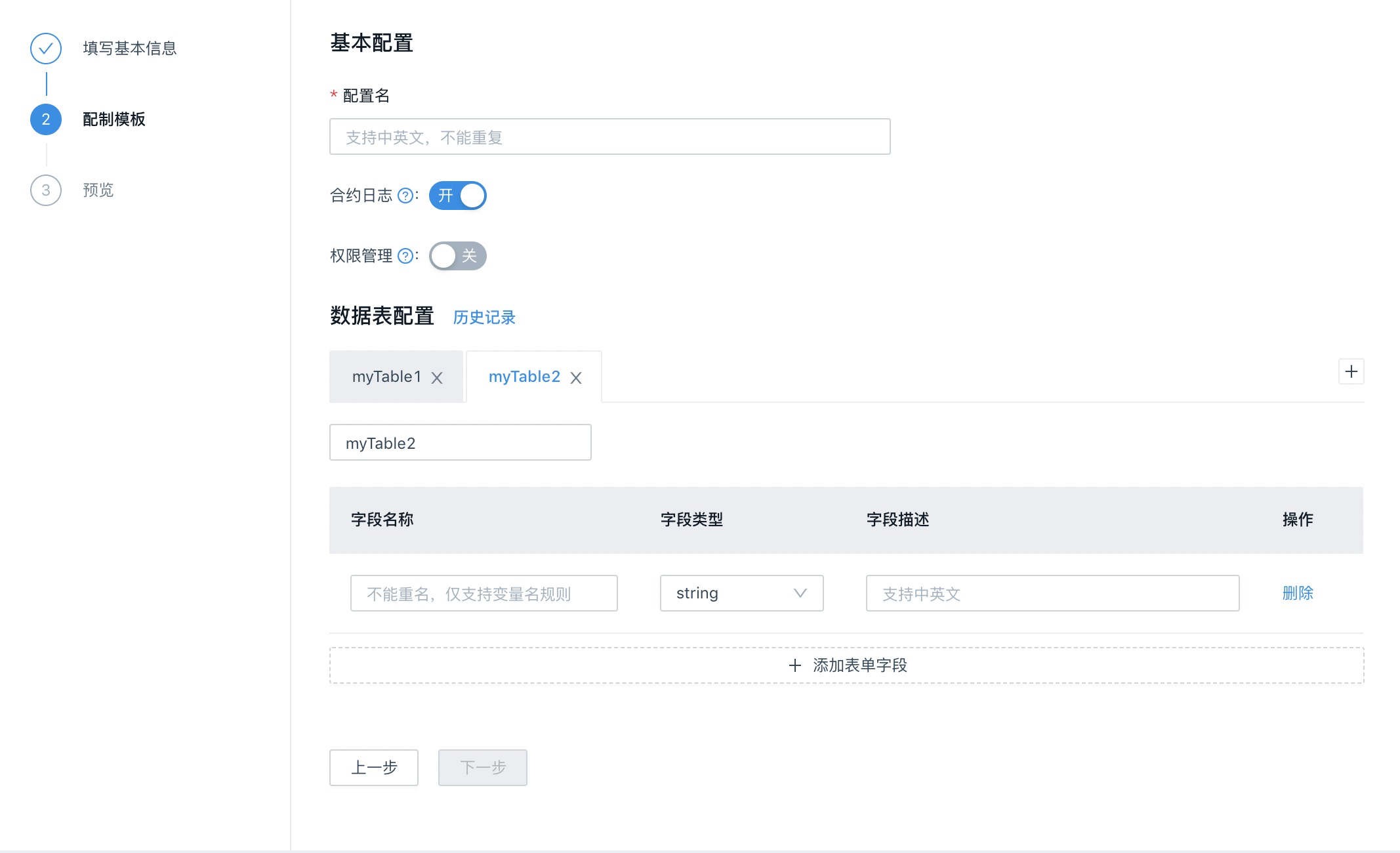The width and height of the screenshot is (1400, 853).
Task: Switch to the myTable1 tab
Action: coord(386,377)
